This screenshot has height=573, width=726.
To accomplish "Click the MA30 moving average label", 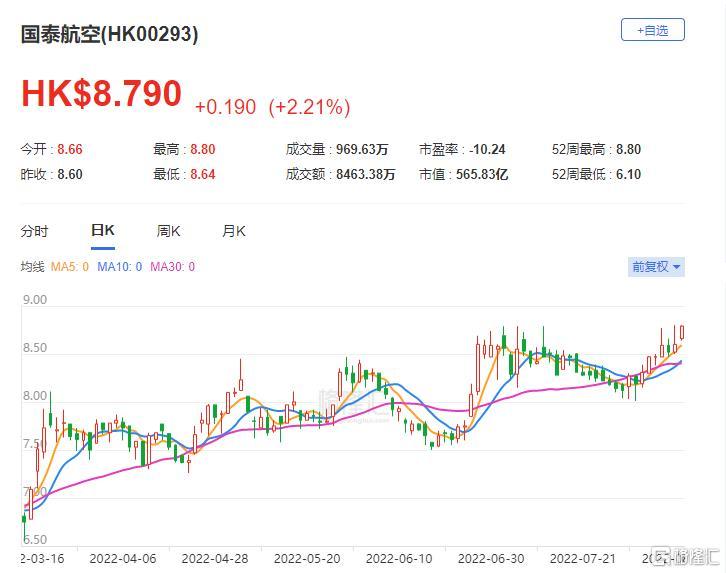I will click(172, 267).
